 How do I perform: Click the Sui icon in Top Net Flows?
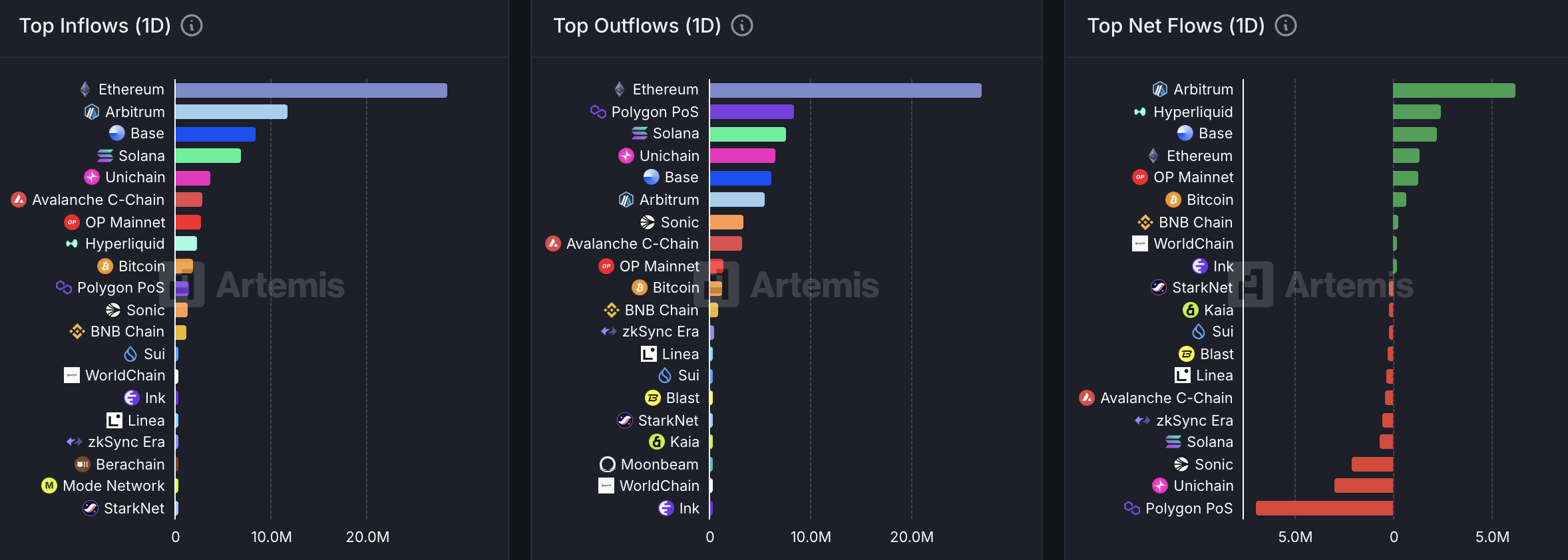pyautogui.click(x=1199, y=331)
